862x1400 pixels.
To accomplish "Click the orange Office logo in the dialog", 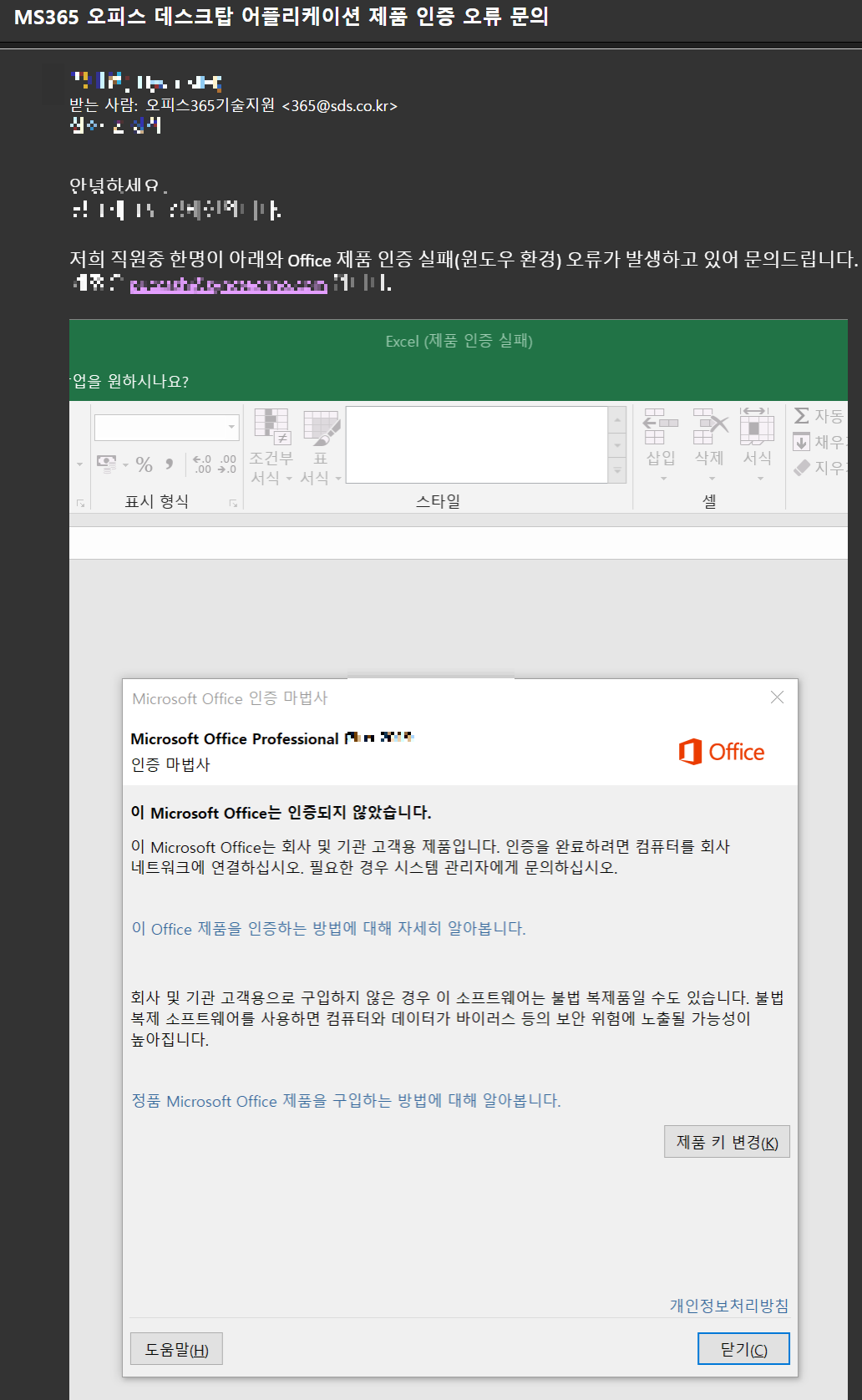I will [722, 752].
